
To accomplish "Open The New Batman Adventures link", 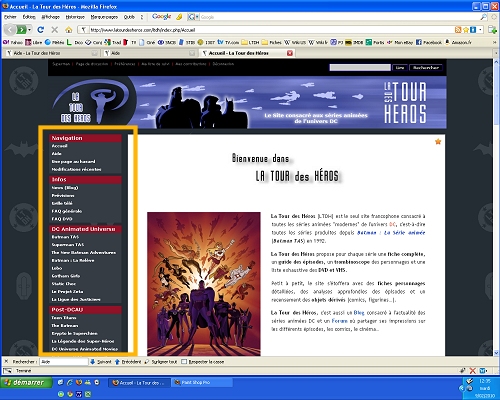I will click(84, 253).
